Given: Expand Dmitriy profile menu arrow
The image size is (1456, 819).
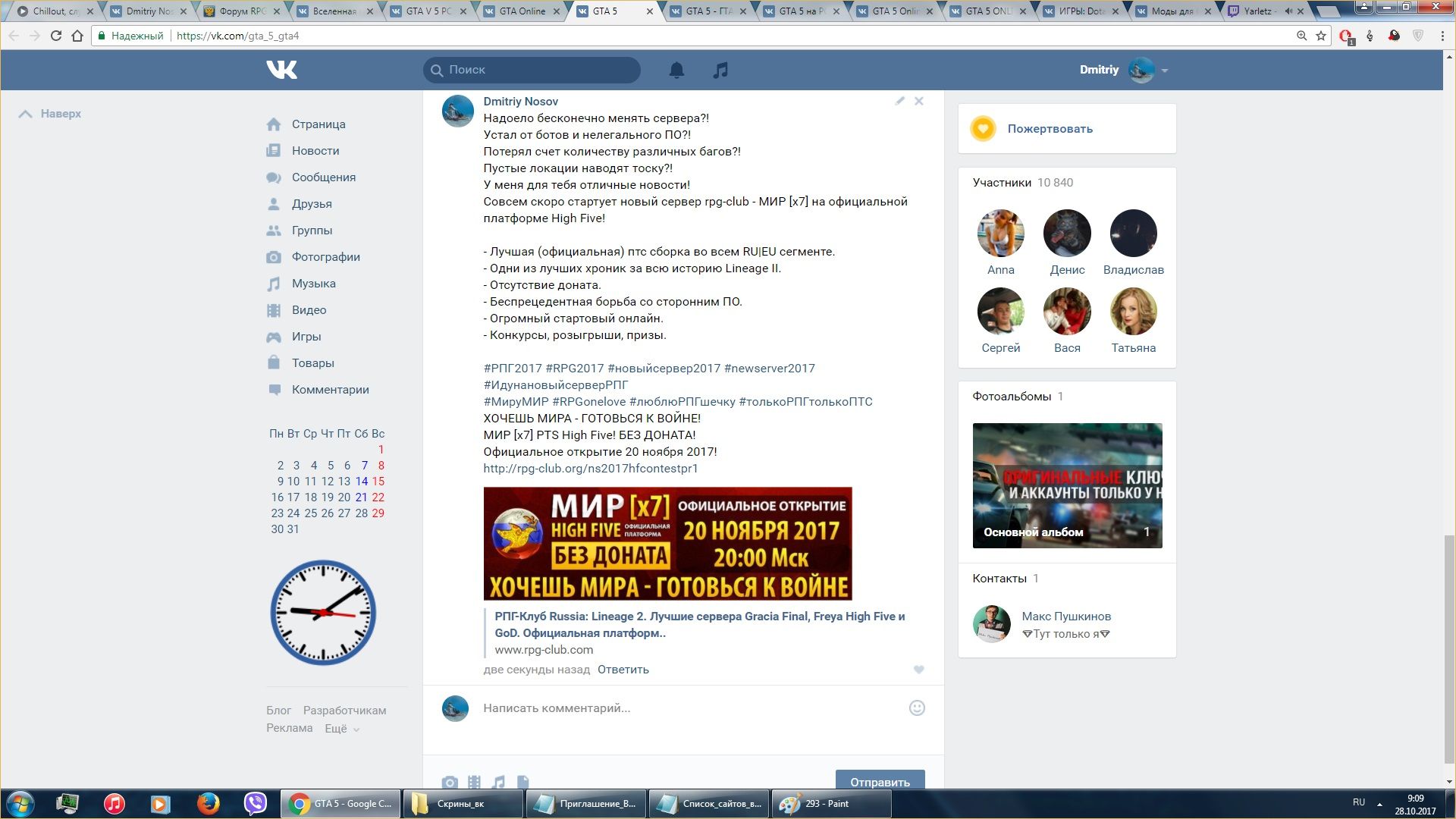Looking at the screenshot, I should point(1165,71).
